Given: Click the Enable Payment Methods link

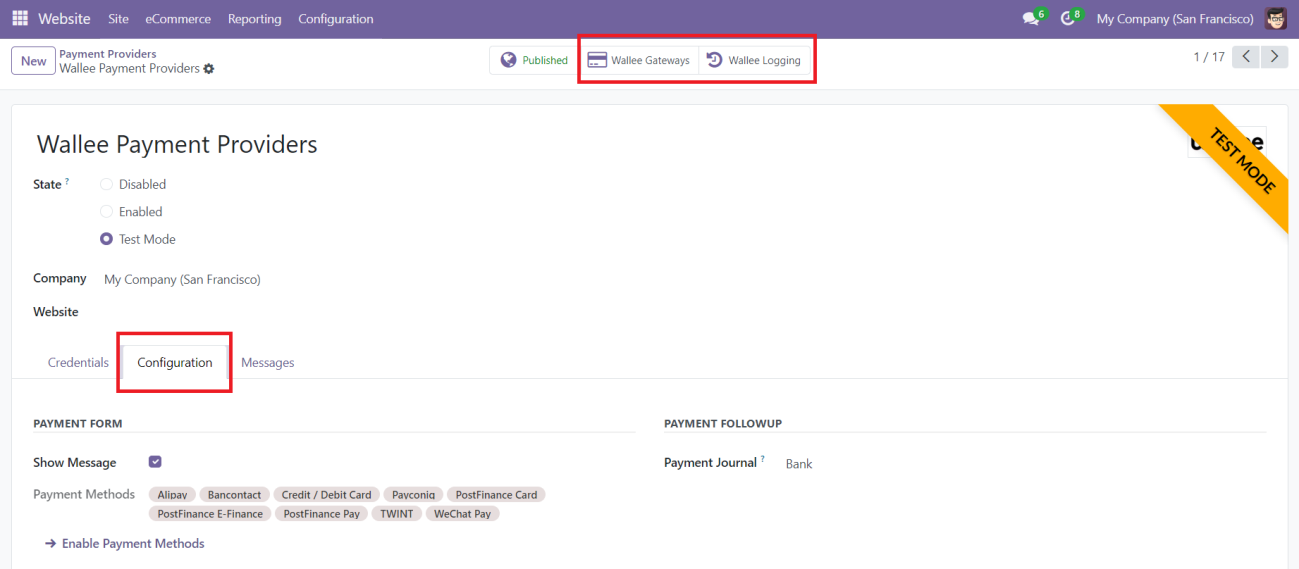Looking at the screenshot, I should coord(132,543).
